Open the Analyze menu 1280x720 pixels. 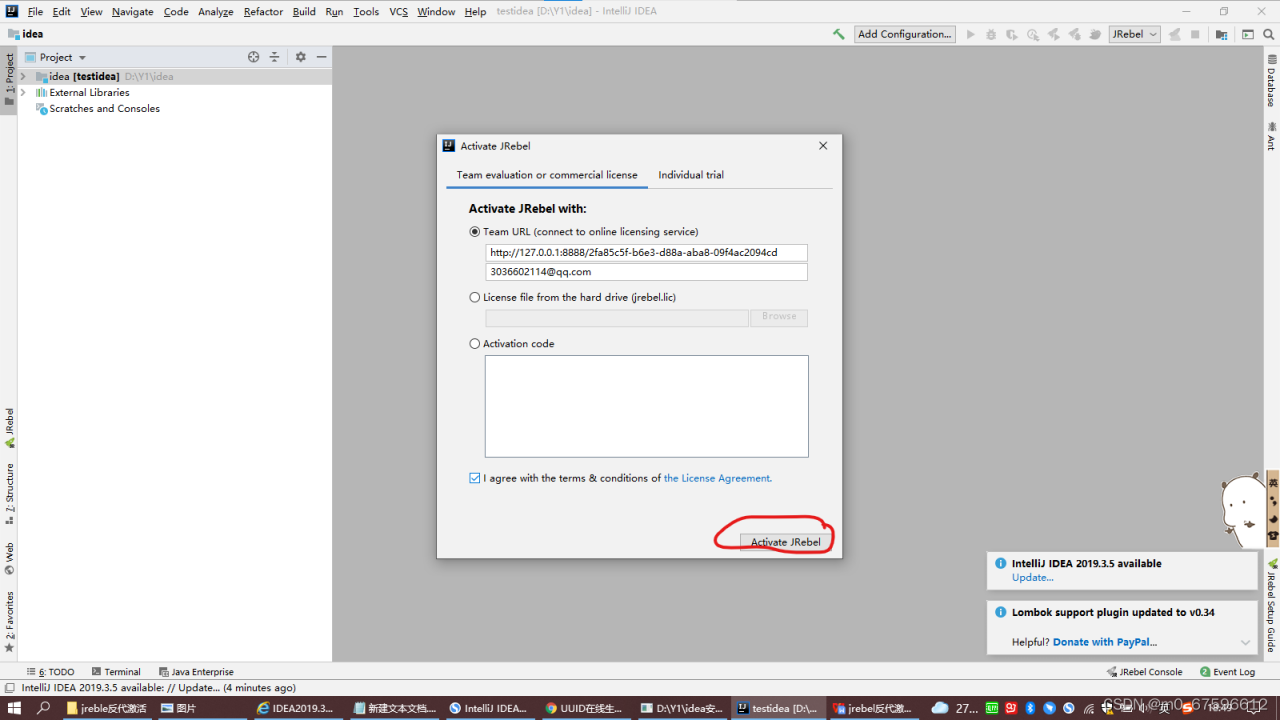click(216, 12)
